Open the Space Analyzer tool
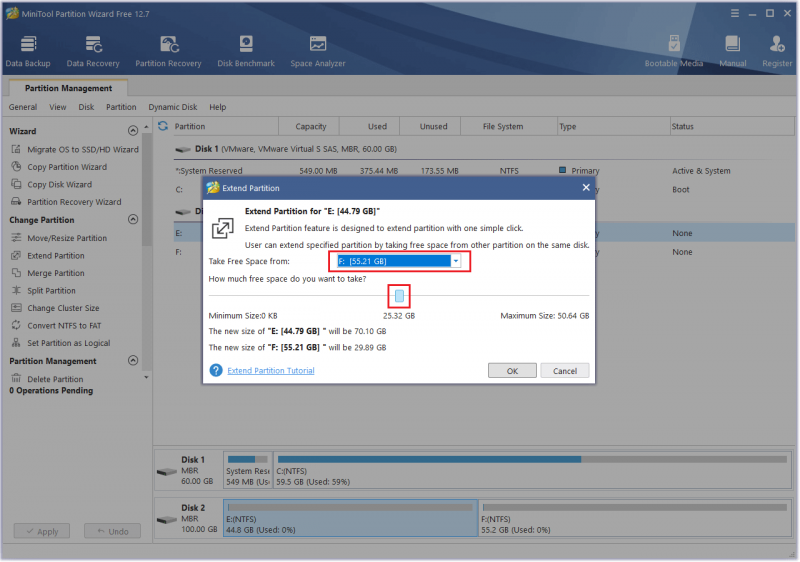This screenshot has height=562, width=800. [318, 51]
